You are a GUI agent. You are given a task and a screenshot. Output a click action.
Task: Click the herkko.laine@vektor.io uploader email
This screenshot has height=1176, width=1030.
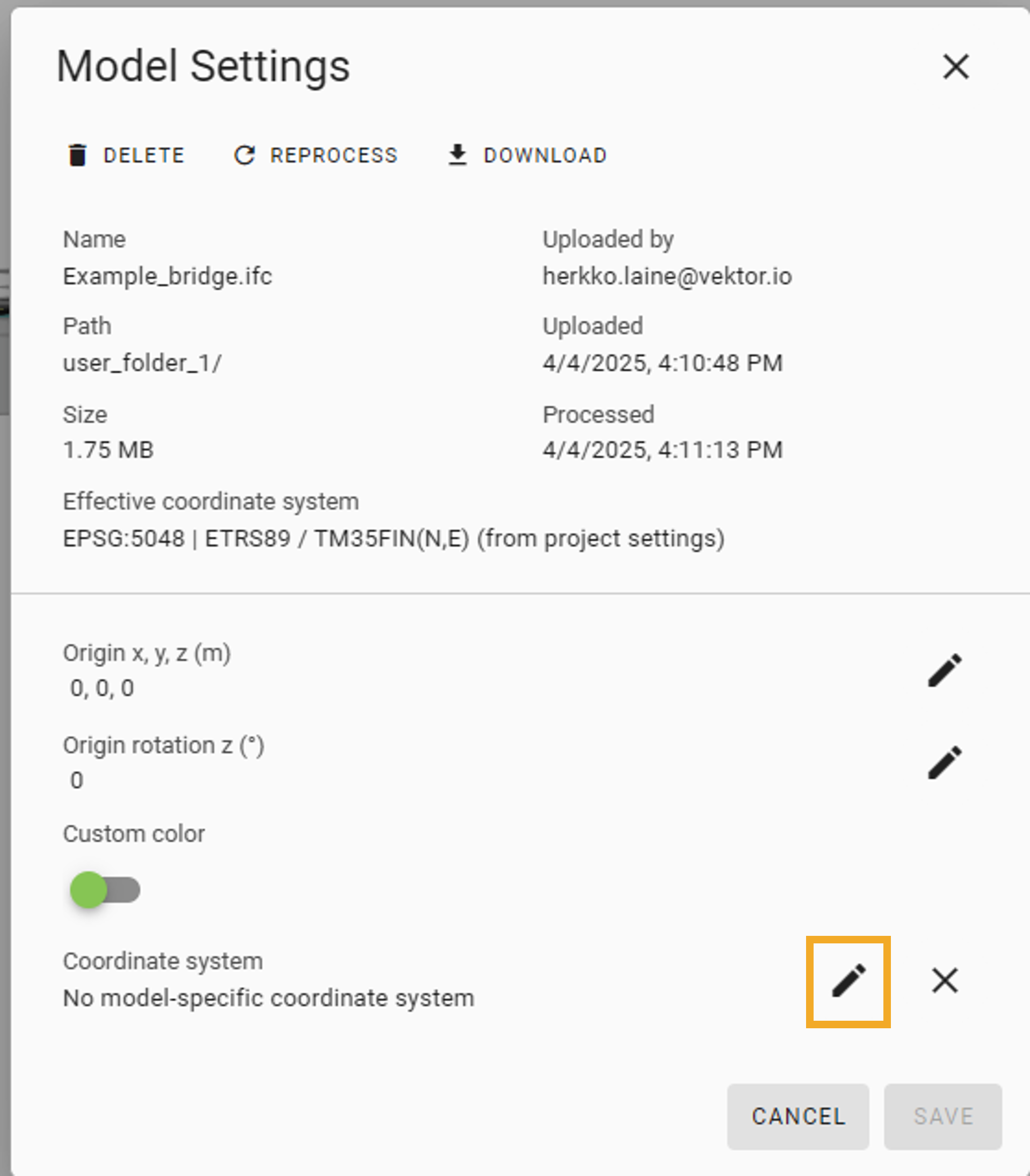(x=667, y=277)
